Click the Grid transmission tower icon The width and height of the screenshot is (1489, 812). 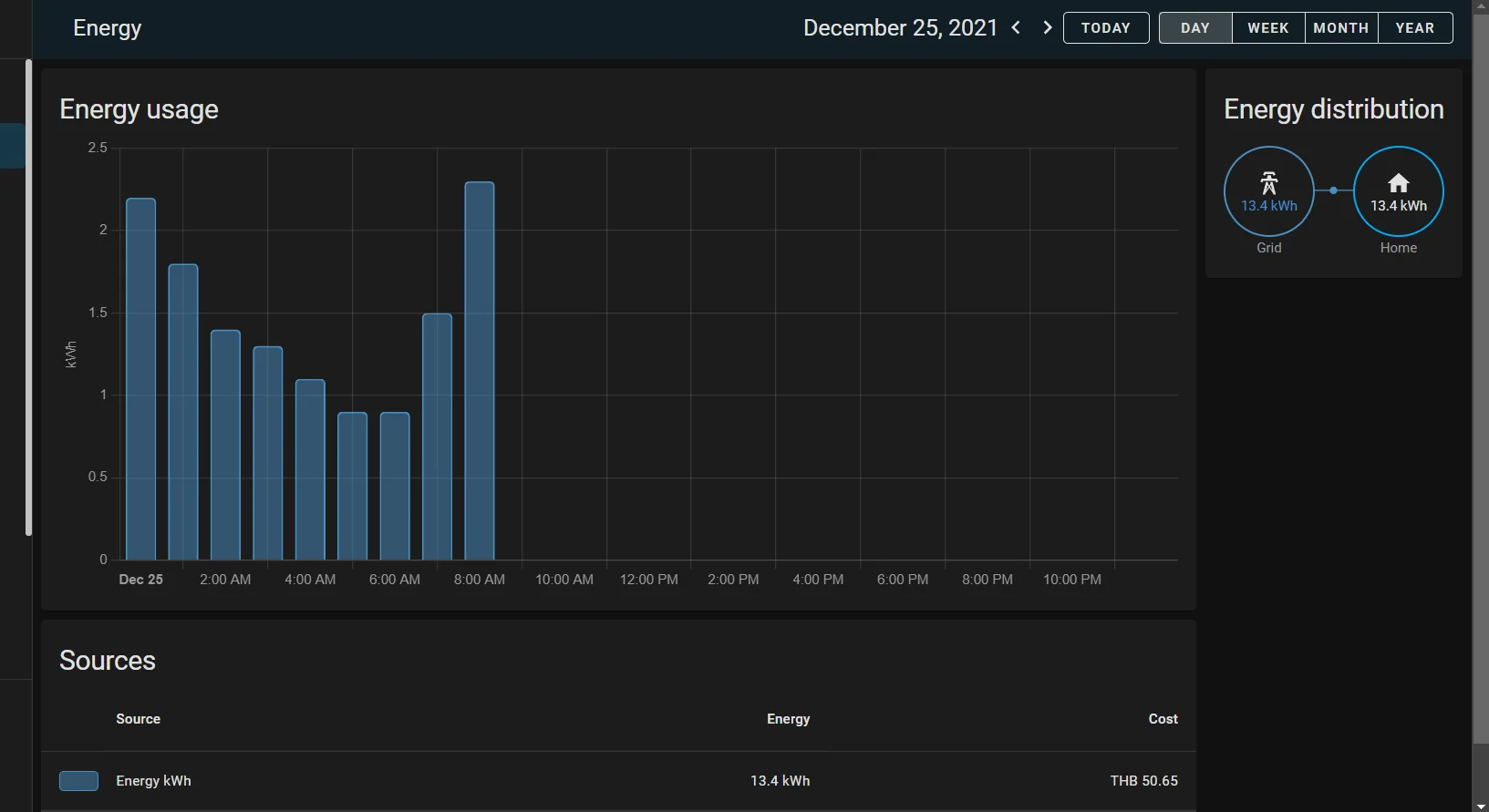[x=1269, y=182]
